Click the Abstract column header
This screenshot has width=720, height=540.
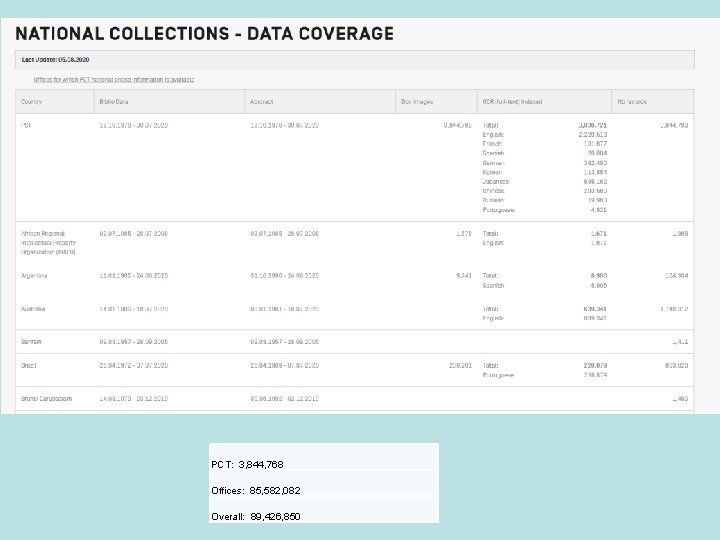[x=320, y=101]
